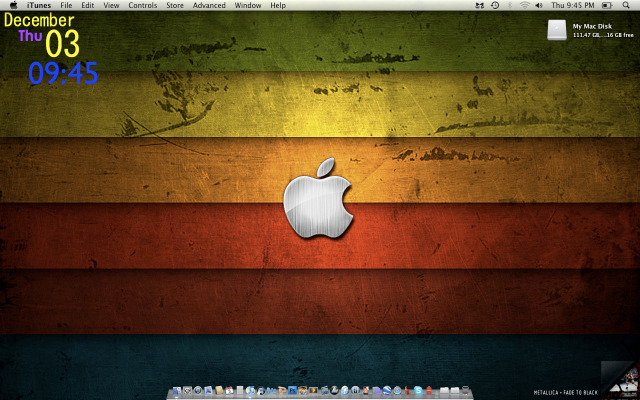This screenshot has height=400, width=640.
Task: Open the Apple menu
Action: click(x=13, y=5)
